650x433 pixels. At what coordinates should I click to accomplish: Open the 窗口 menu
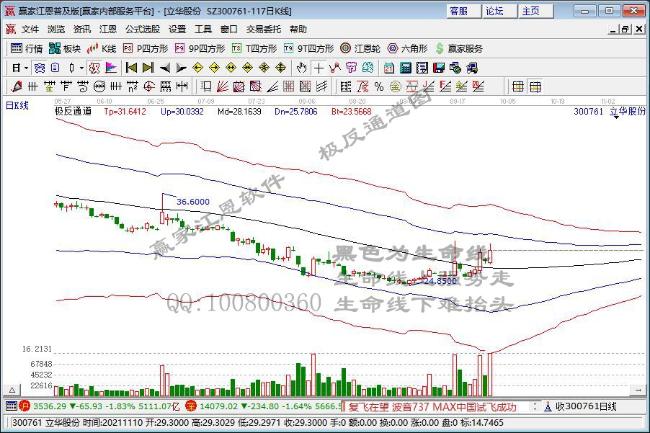coord(229,29)
